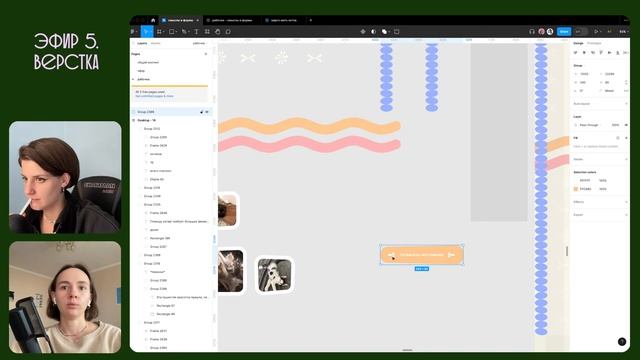Click the X position input field
Screen dimensions: 640x360
pyautogui.click(x=584, y=74)
